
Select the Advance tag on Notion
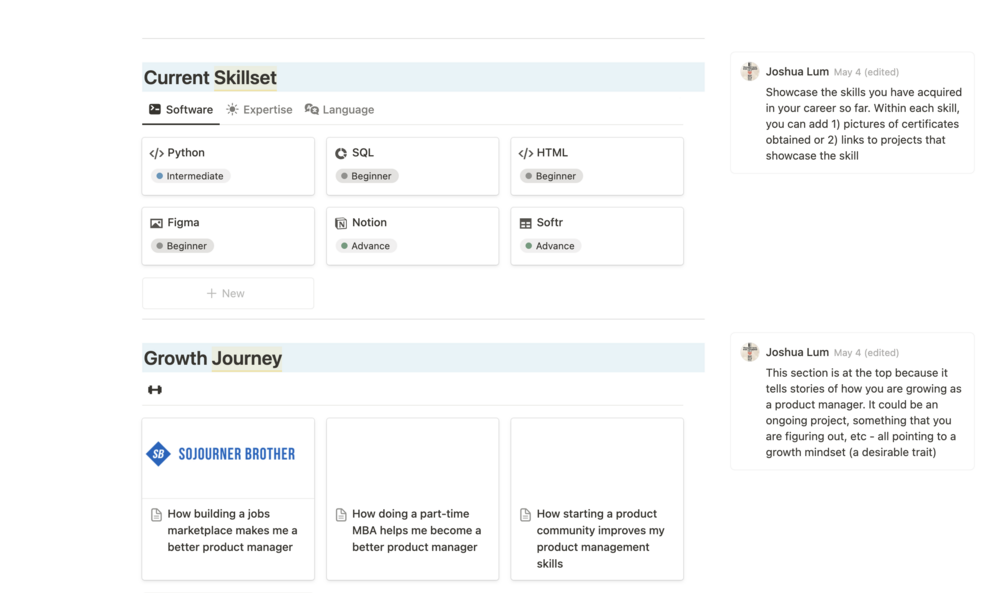point(365,246)
